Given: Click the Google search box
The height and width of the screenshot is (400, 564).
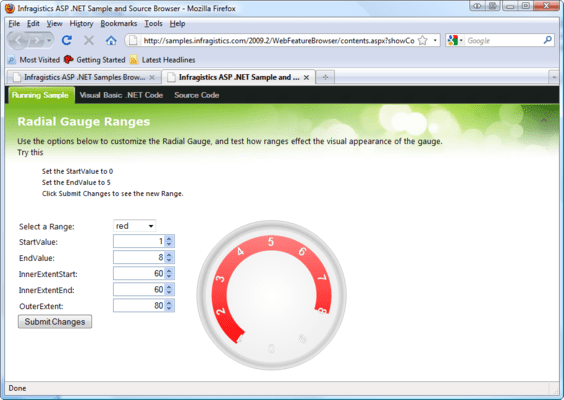Looking at the screenshot, I should (504, 41).
